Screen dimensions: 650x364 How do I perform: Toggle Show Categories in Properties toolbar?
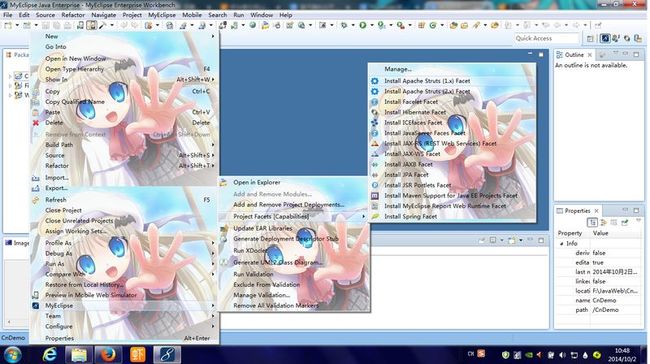592,223
